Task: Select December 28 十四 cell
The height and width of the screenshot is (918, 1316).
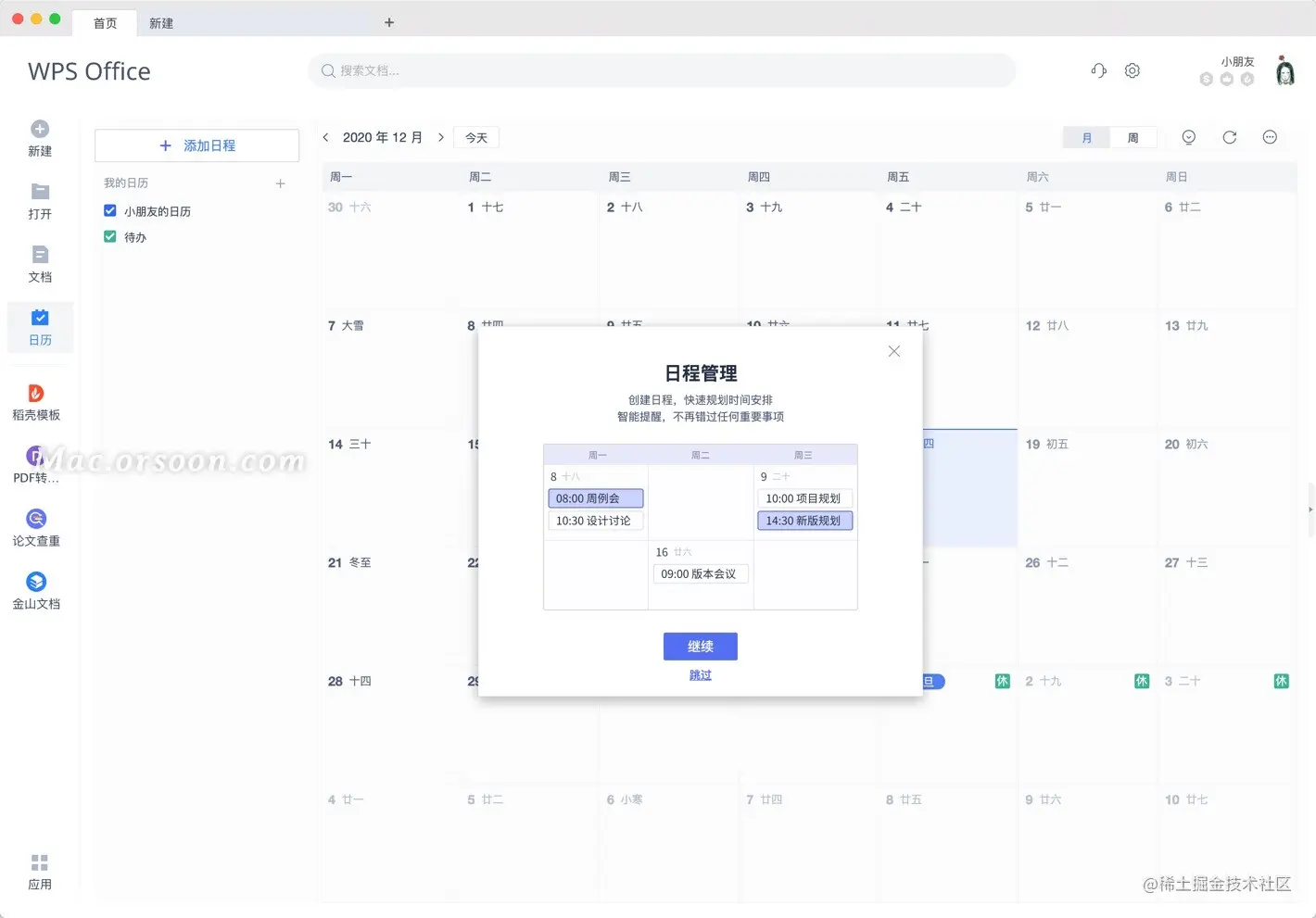Action: [x=390, y=724]
